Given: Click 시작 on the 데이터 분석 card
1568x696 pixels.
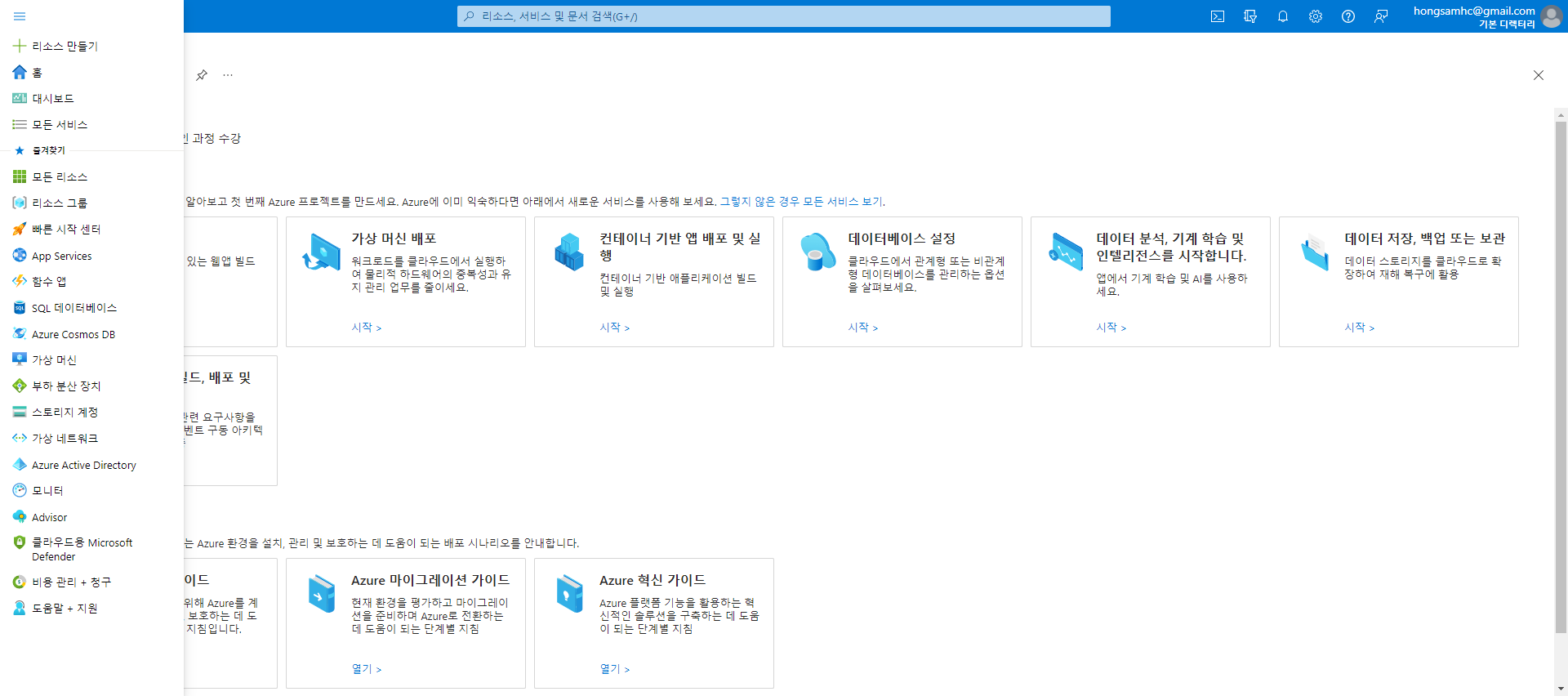Looking at the screenshot, I should (1111, 328).
